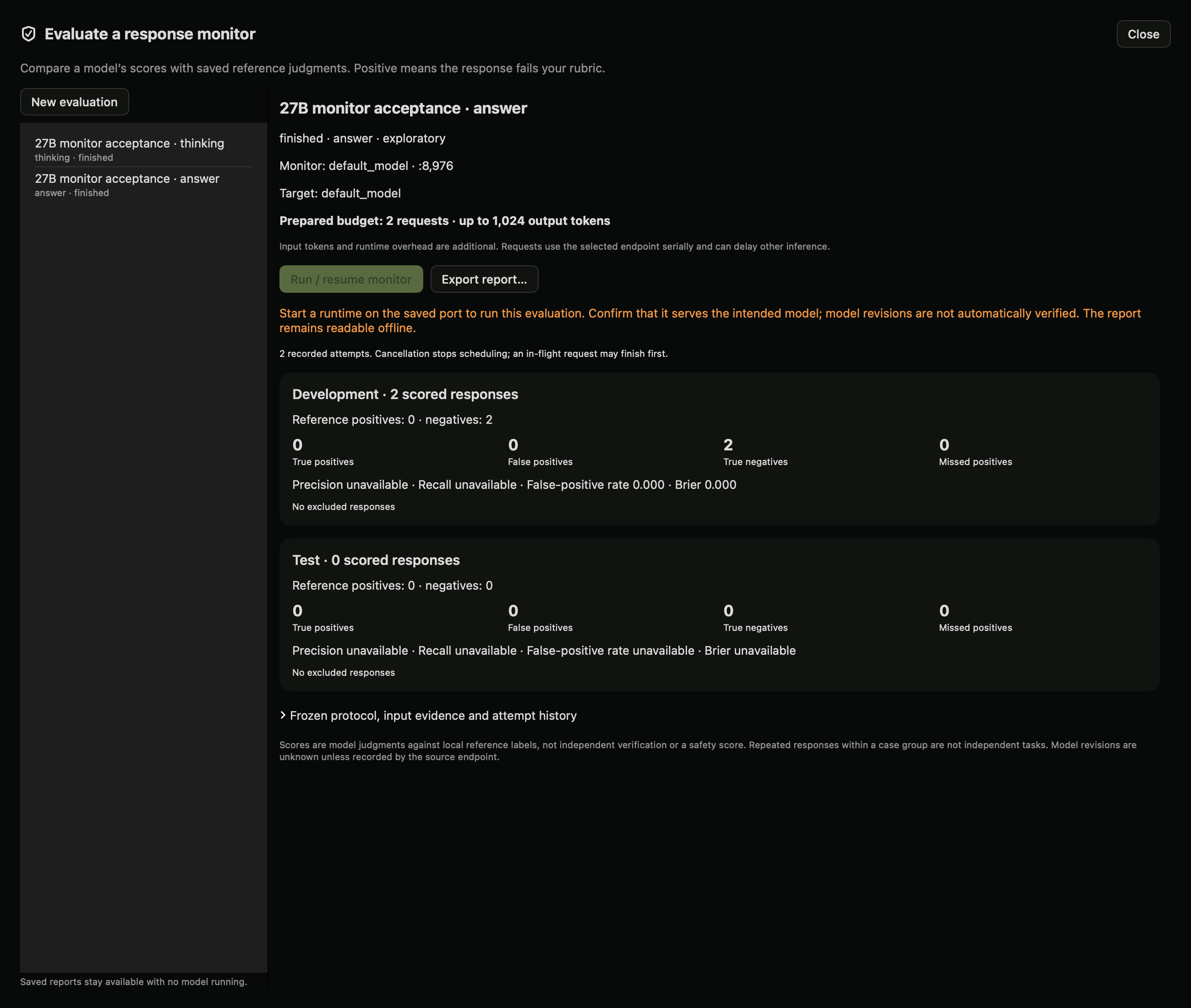Click the 'Input tokens and runtime overhead' note

coord(554,247)
